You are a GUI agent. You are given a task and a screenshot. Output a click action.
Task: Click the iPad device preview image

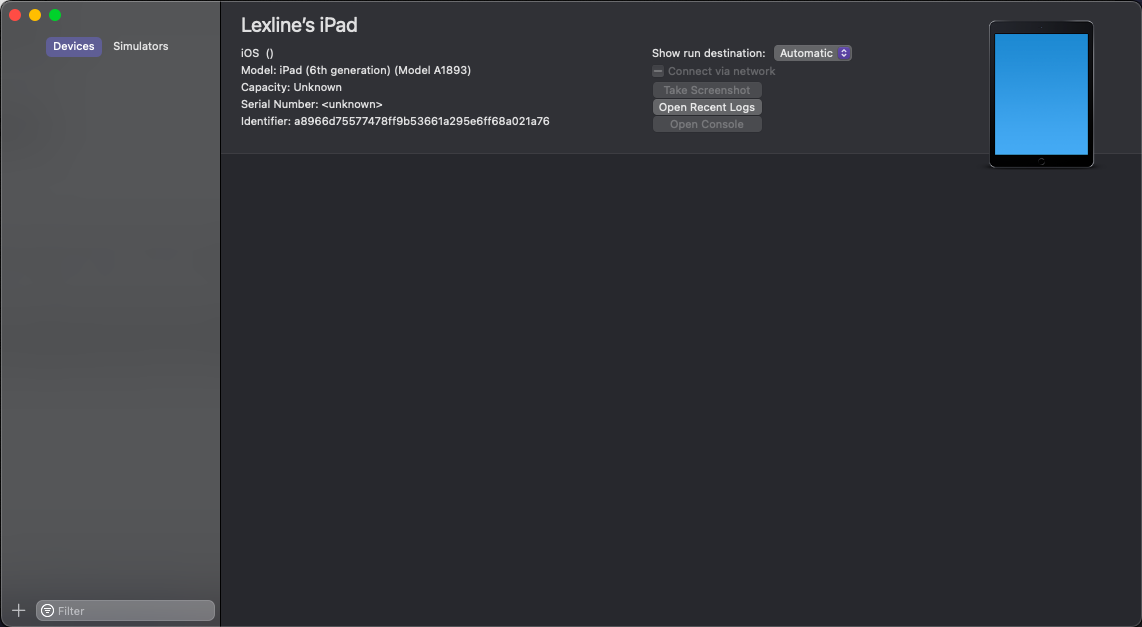[1041, 94]
